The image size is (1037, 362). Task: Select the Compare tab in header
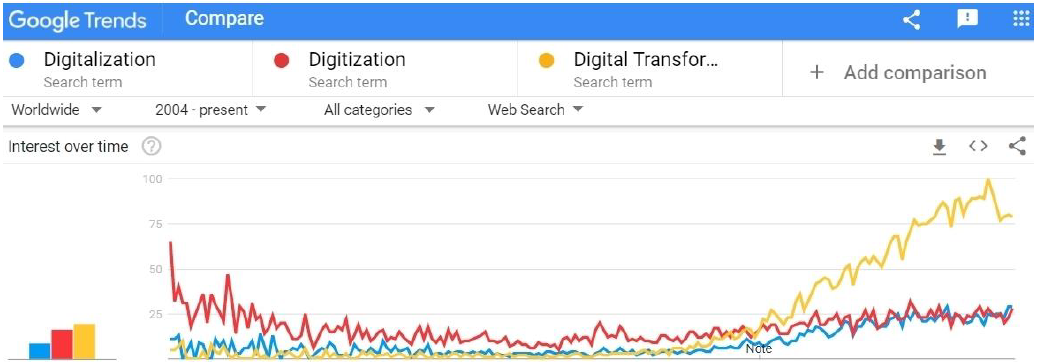click(x=224, y=19)
